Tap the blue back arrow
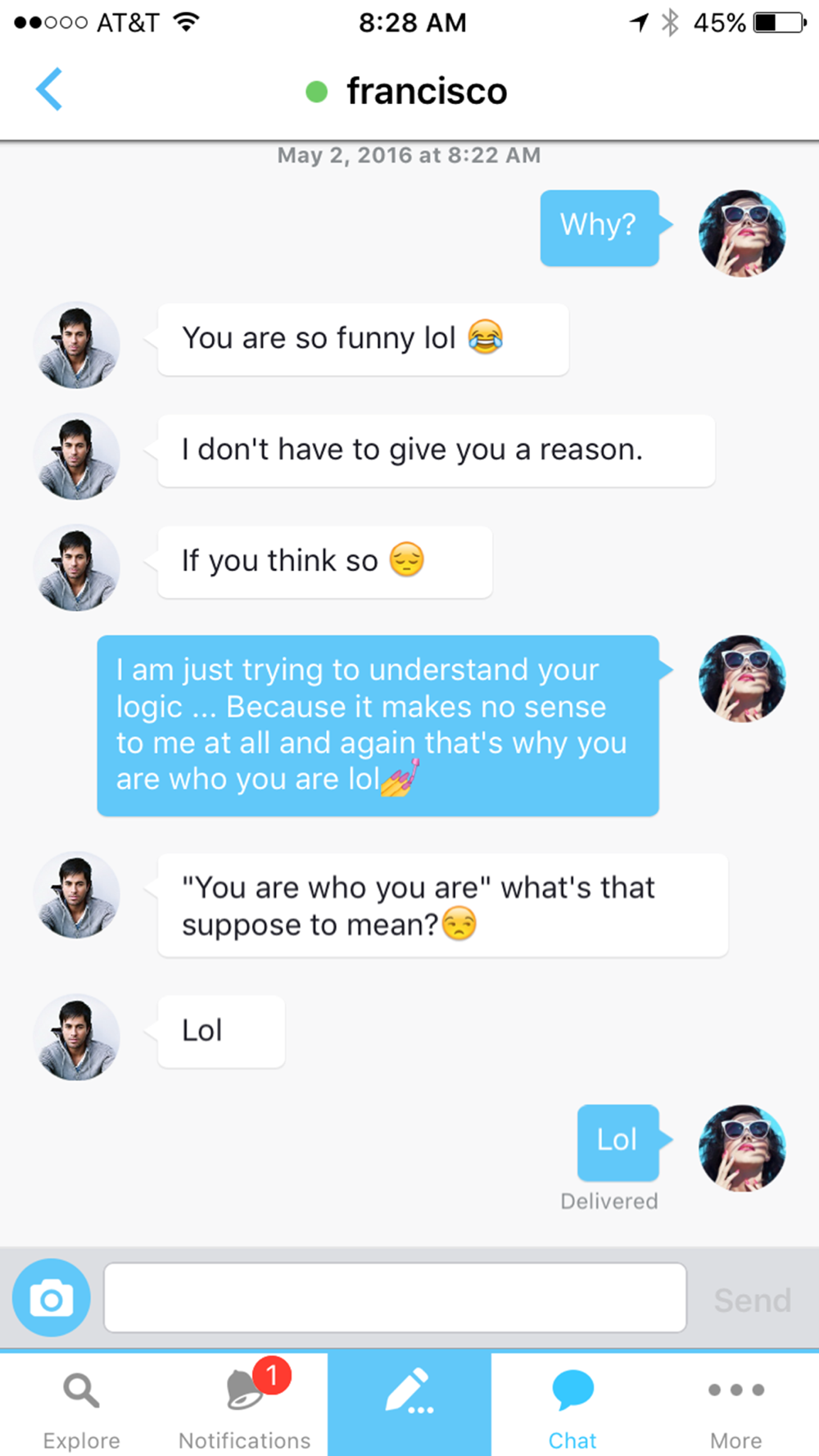The image size is (819, 1456). coord(49,89)
